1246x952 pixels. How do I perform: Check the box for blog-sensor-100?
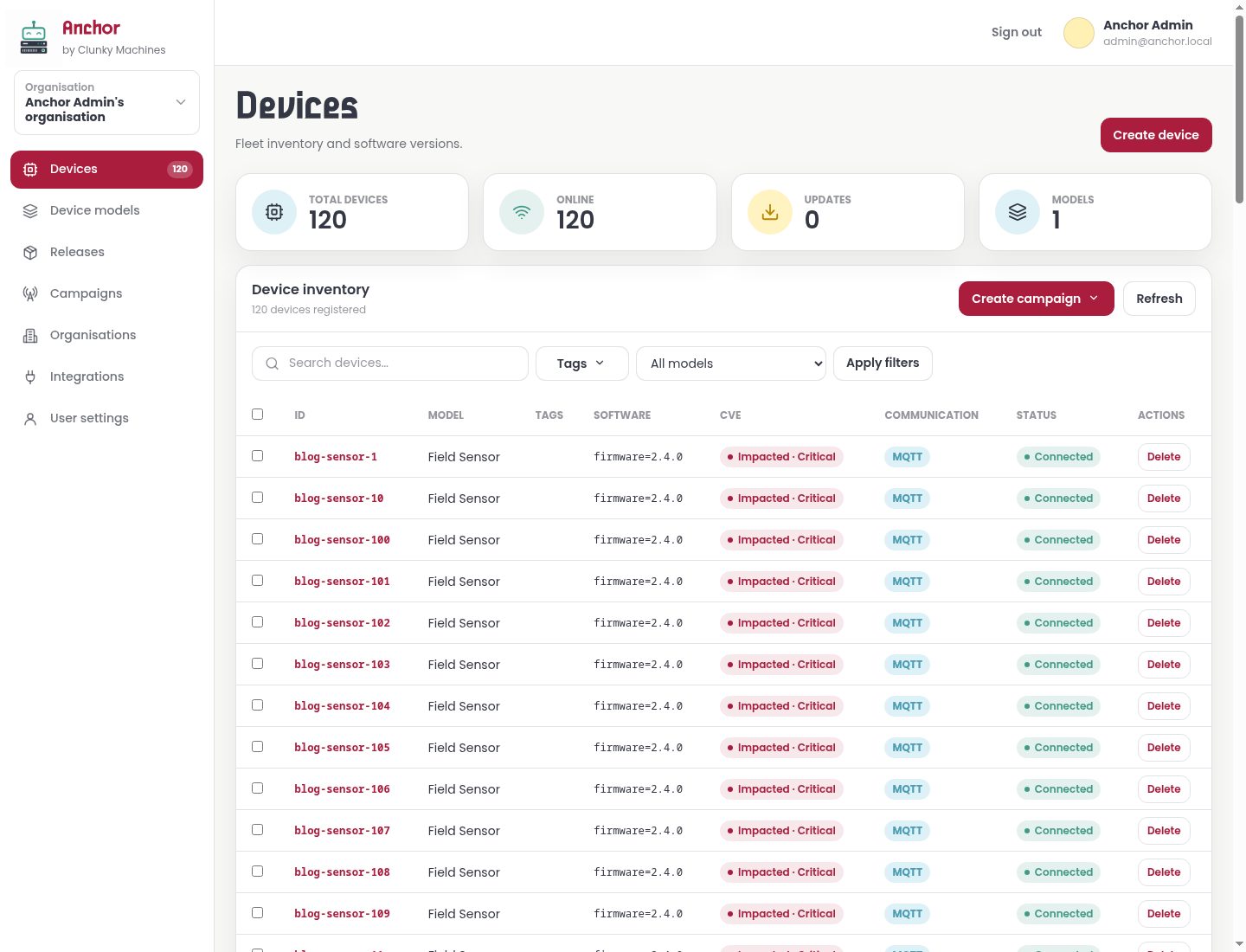257,539
